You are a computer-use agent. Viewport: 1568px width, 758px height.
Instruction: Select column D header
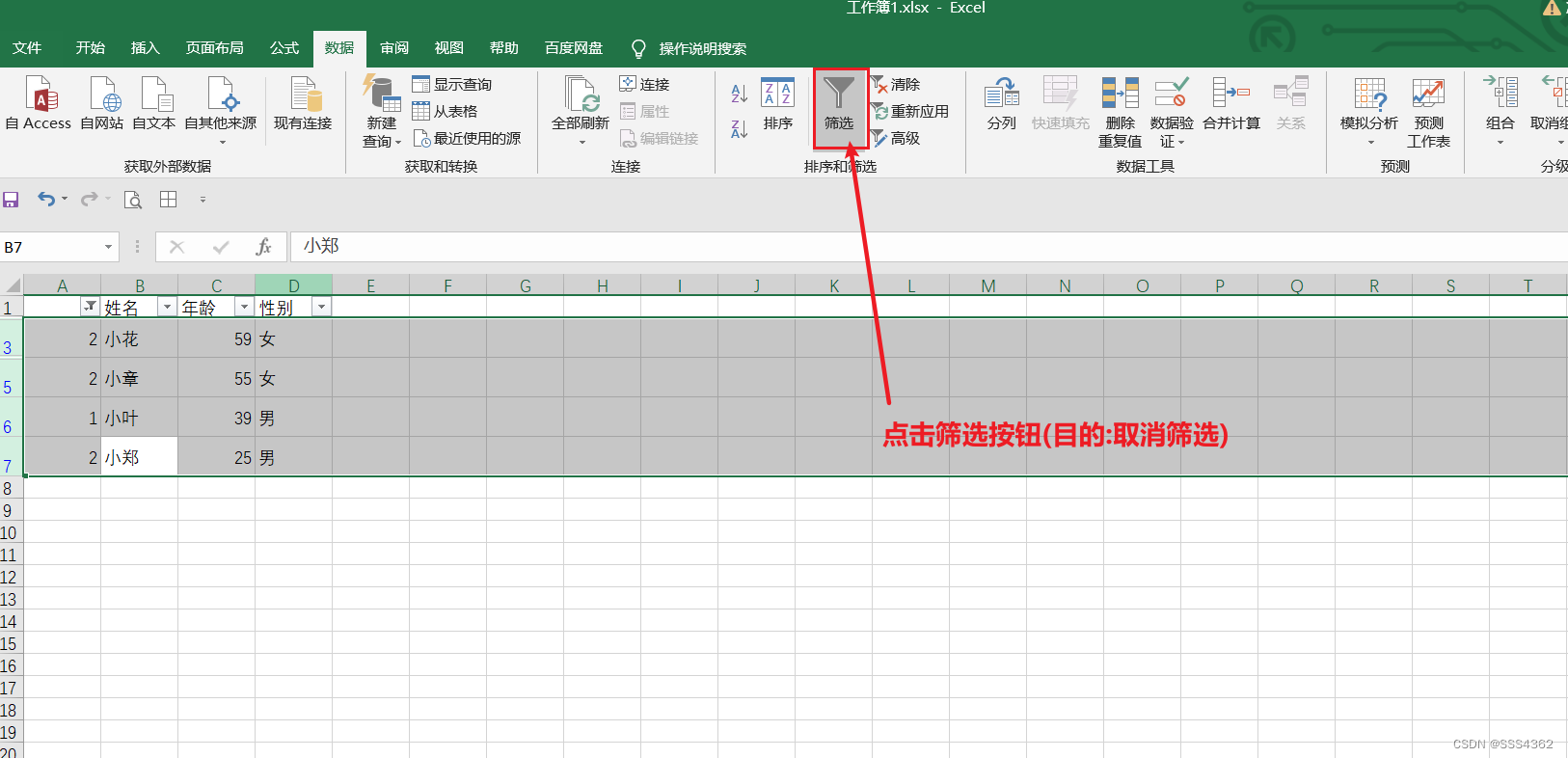pos(294,285)
